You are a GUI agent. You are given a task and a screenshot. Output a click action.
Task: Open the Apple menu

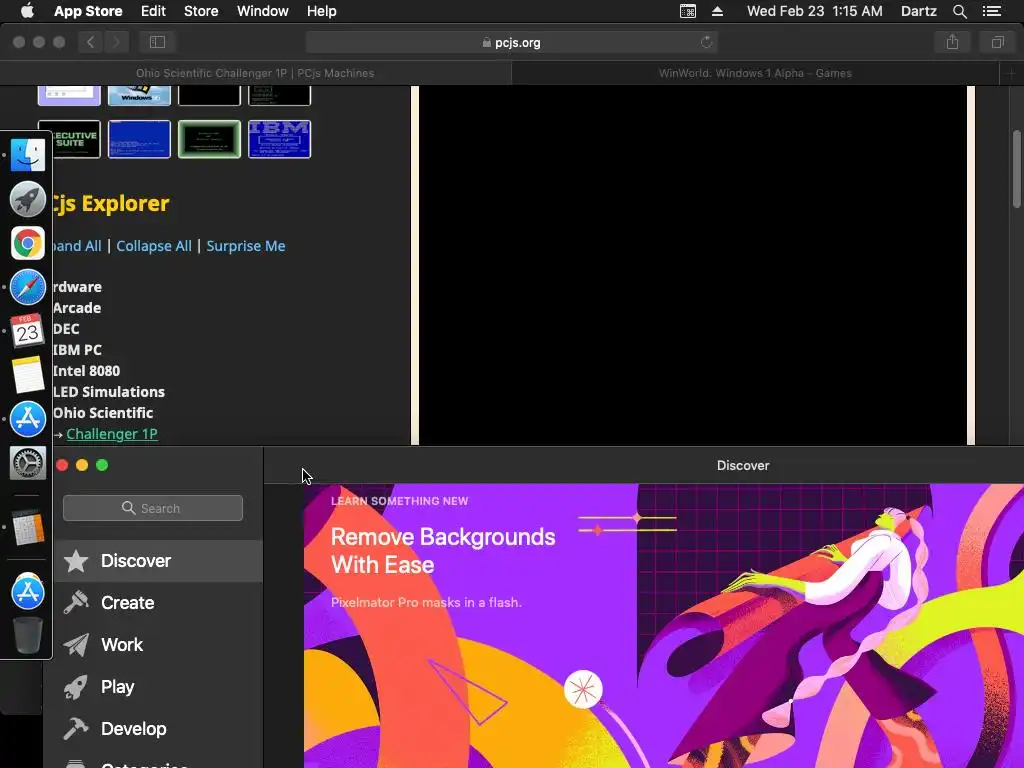(x=27, y=11)
